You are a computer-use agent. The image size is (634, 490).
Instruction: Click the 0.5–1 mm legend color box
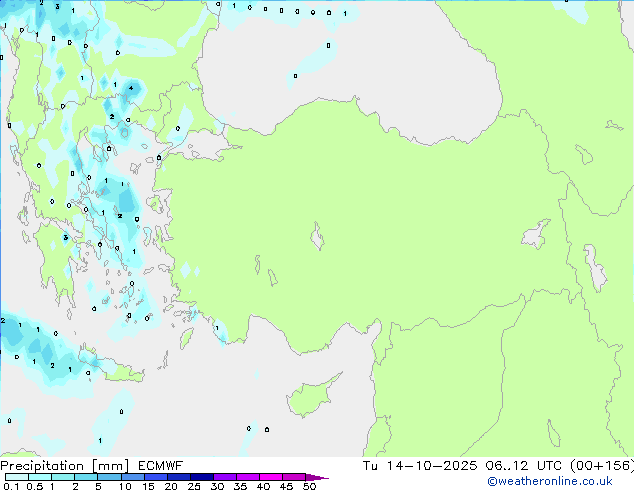click(x=40, y=477)
